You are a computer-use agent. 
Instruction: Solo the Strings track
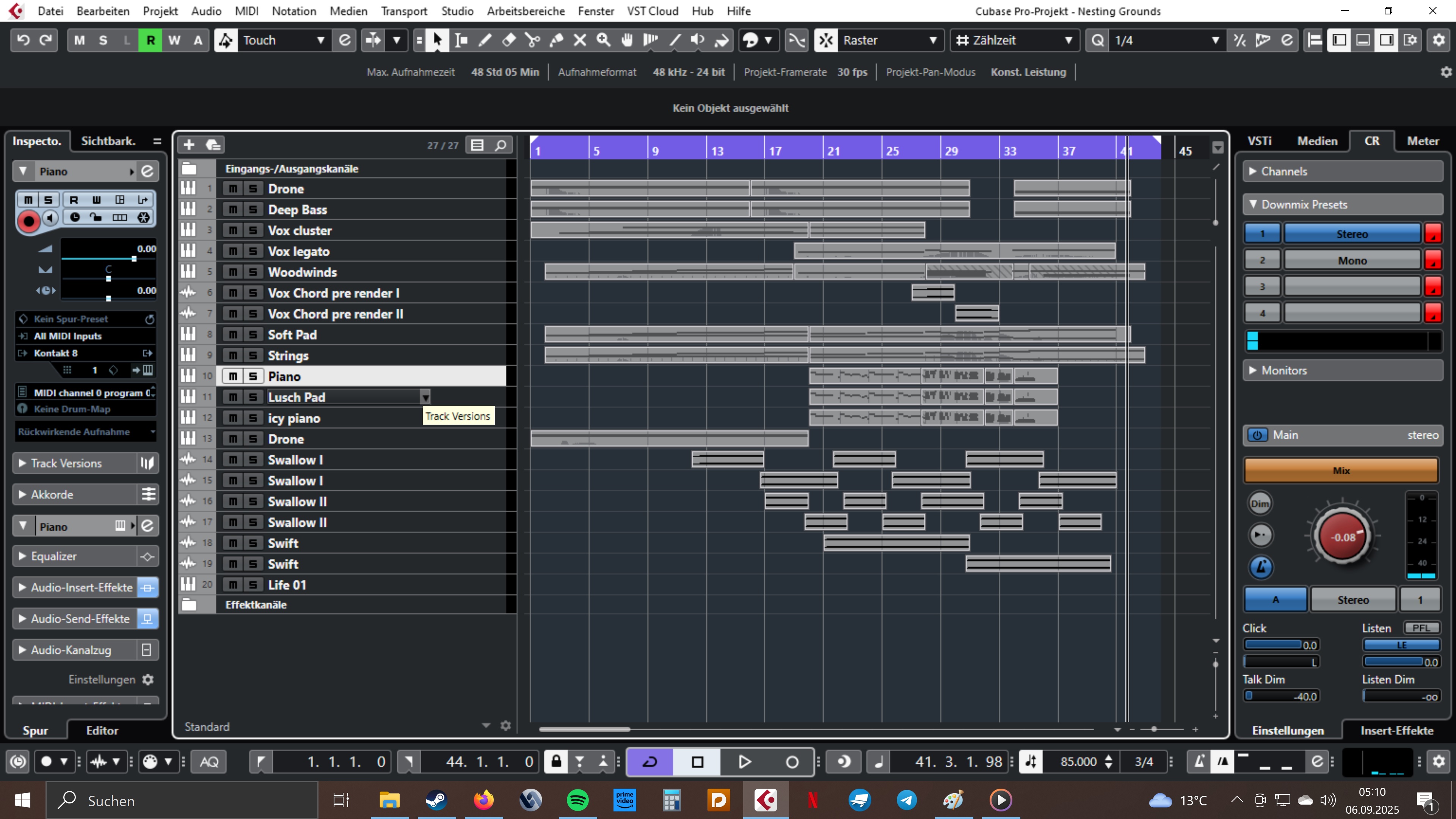[x=253, y=356]
